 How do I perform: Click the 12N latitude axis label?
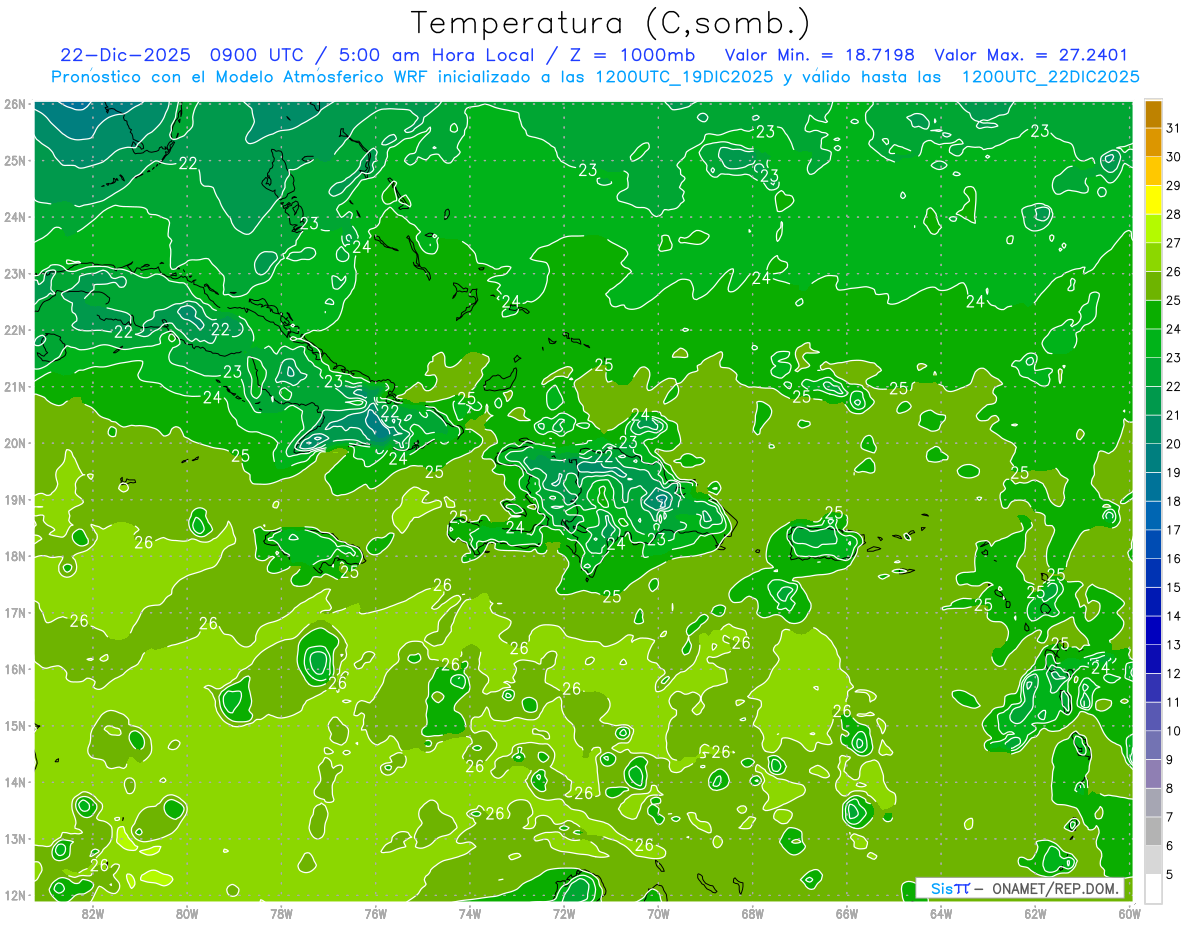[14, 895]
